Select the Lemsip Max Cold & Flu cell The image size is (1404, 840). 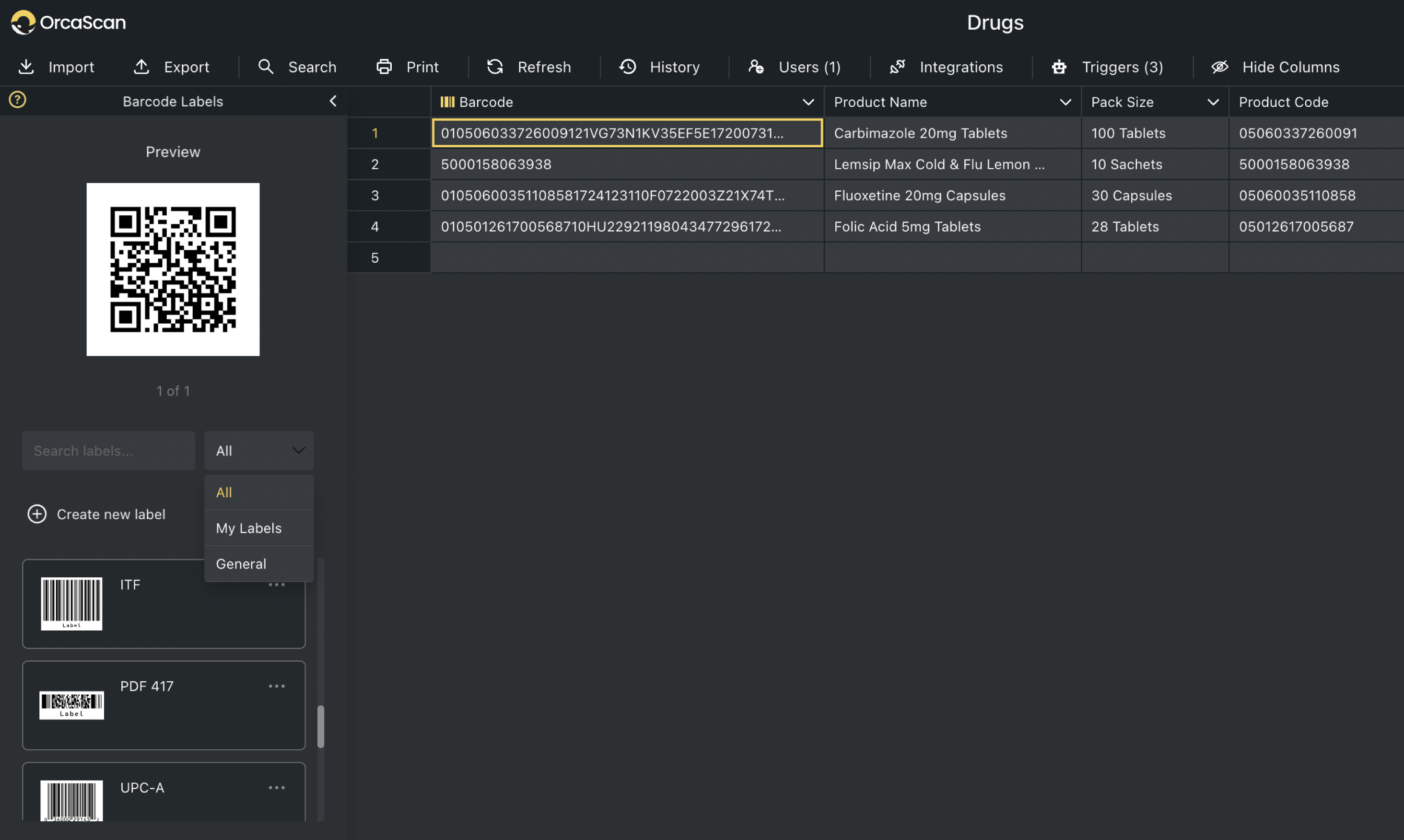[953, 164]
